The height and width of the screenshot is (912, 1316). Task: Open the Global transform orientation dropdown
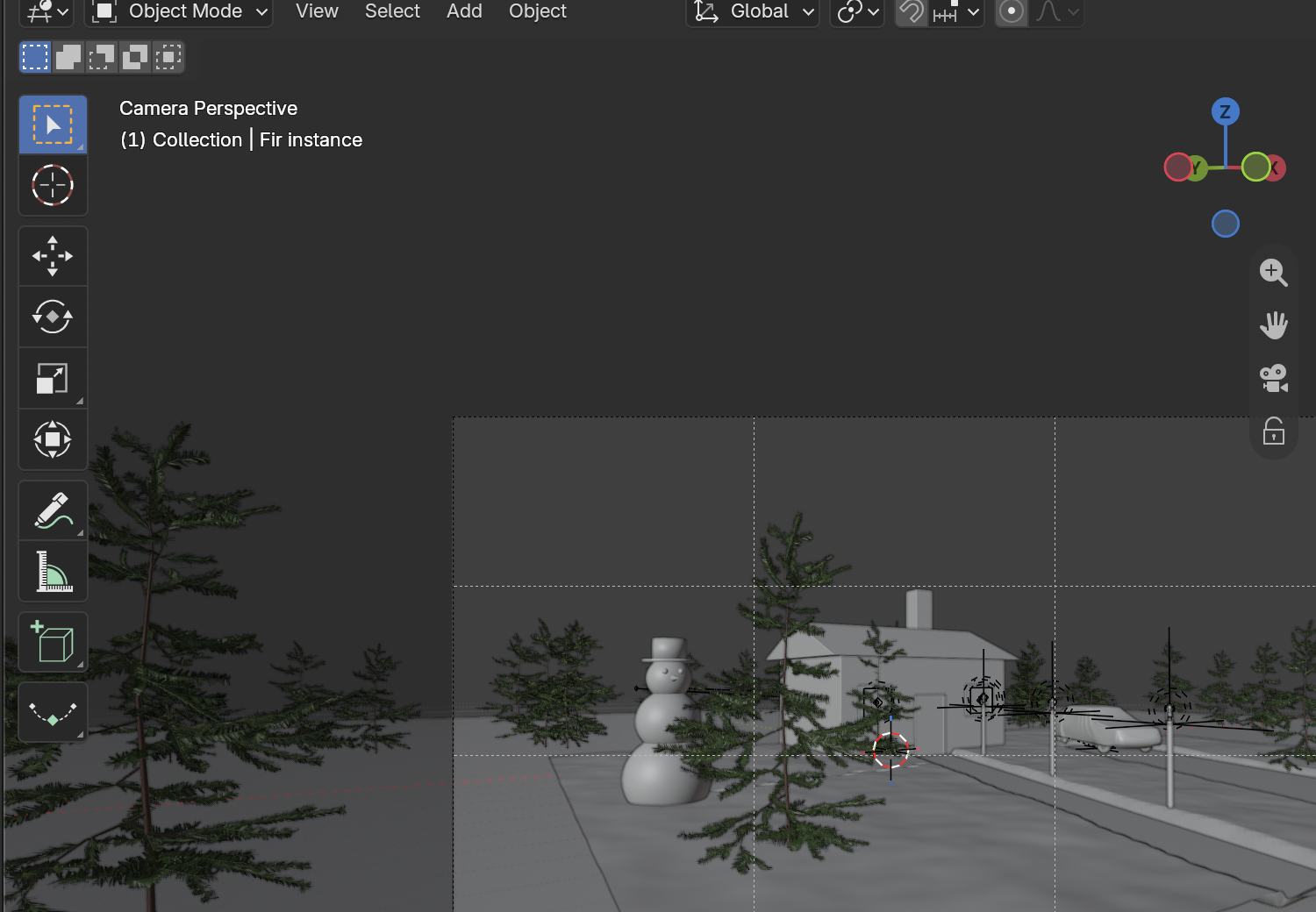(x=753, y=12)
